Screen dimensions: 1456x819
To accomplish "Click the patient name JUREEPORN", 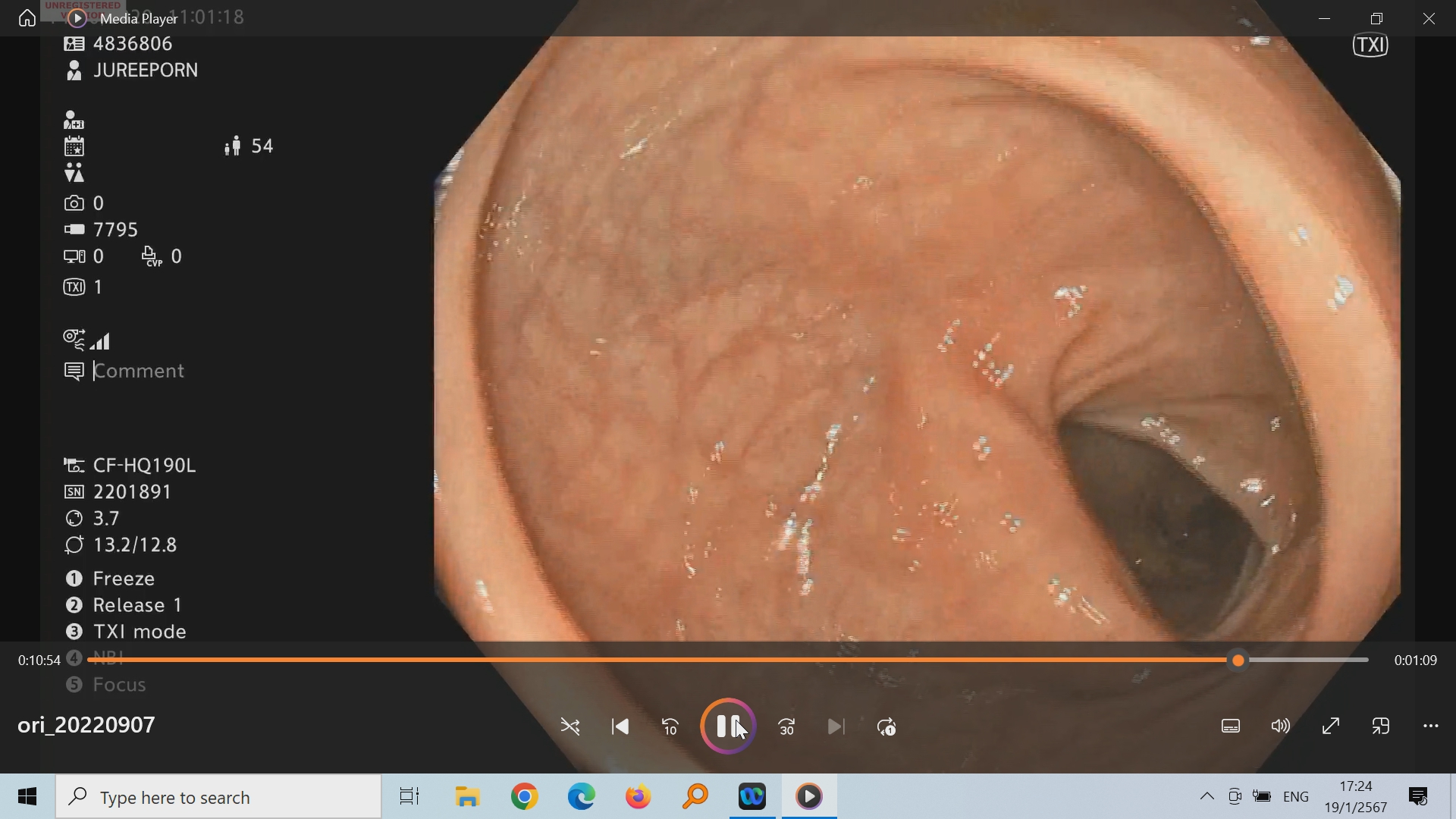I will pyautogui.click(x=146, y=71).
